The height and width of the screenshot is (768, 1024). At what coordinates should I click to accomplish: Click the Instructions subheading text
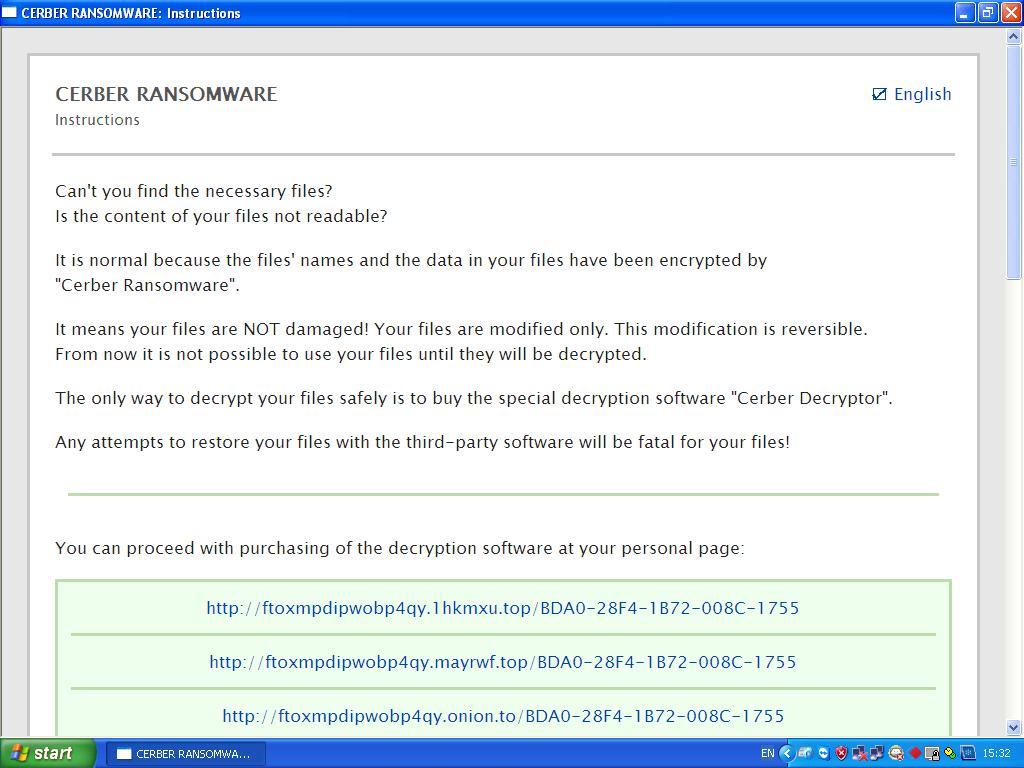click(97, 120)
